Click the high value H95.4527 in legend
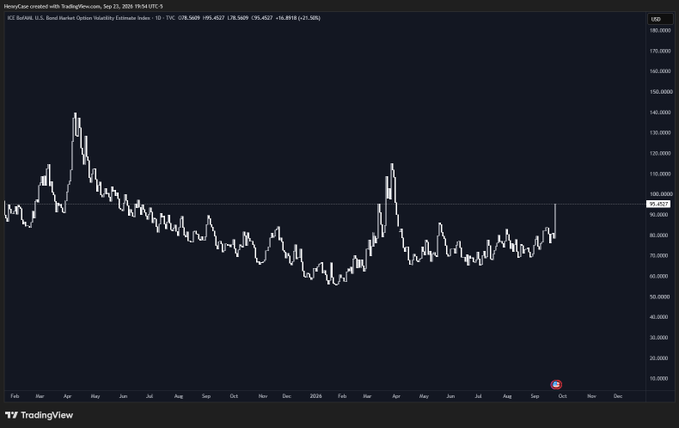 coord(213,18)
